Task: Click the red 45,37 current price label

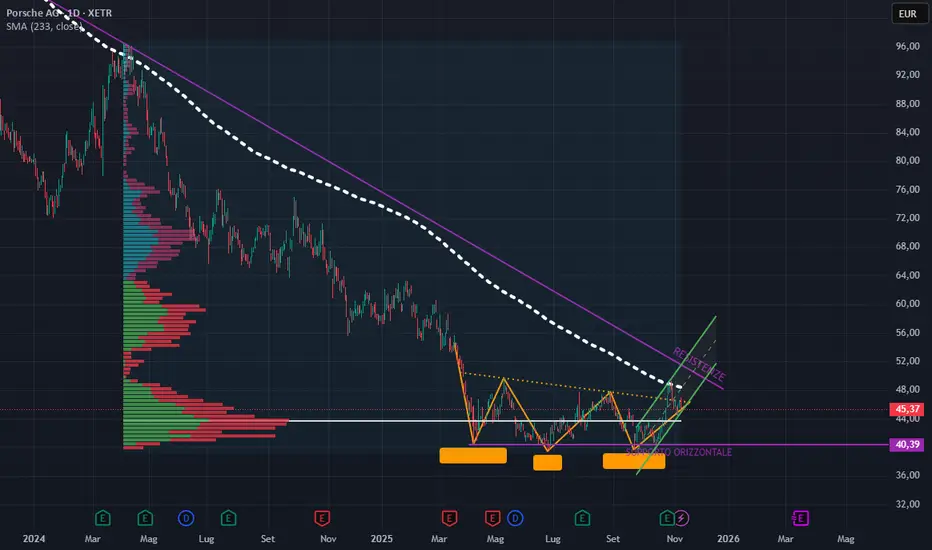Action: [907, 409]
